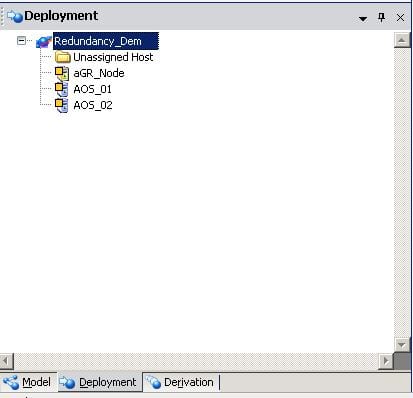Open the Deployment panel options dropdown arrow
The image size is (413, 398).
click(363, 19)
